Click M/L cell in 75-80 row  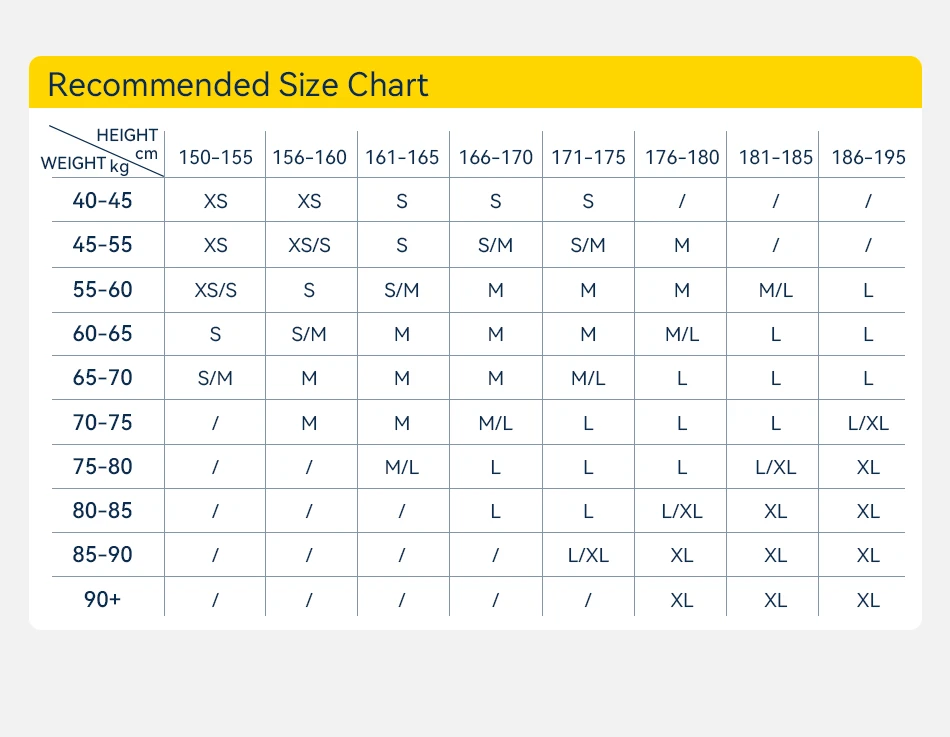coord(402,467)
